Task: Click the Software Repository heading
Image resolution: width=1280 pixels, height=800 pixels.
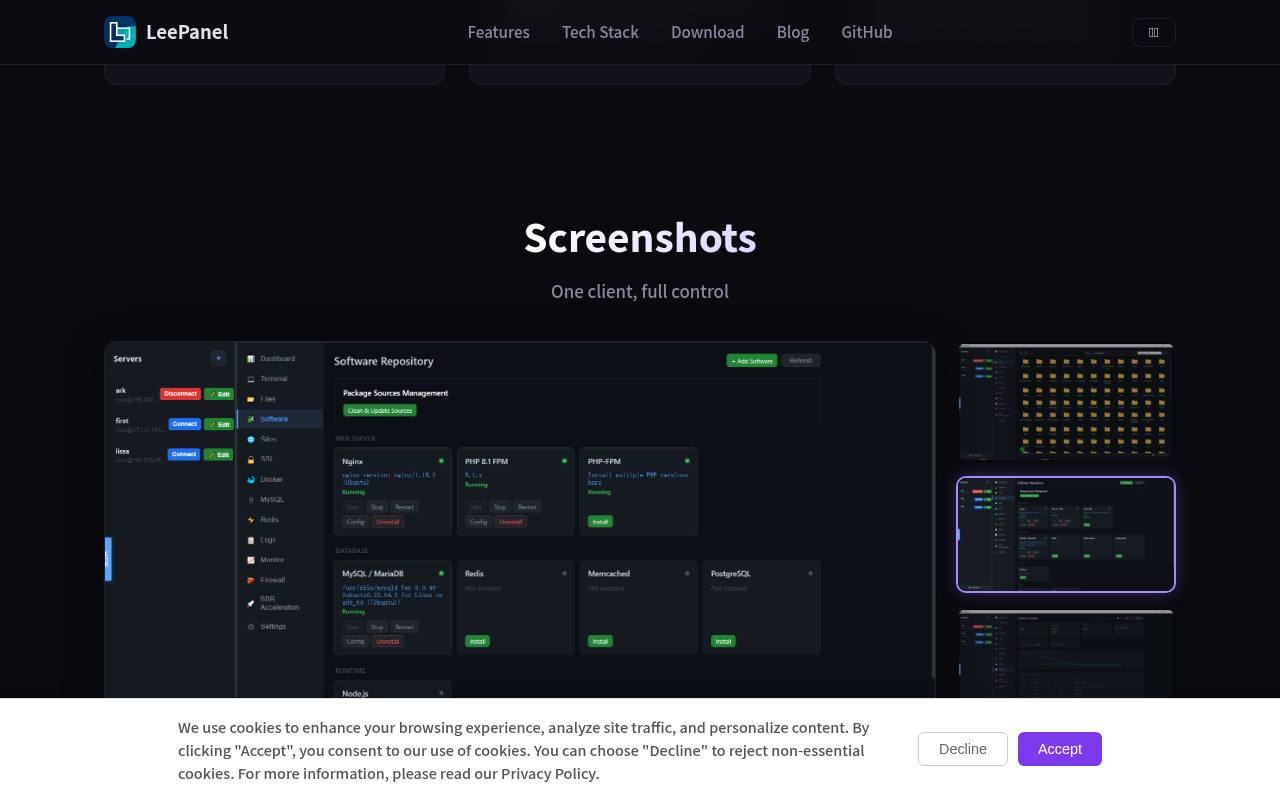Action: [x=384, y=361]
